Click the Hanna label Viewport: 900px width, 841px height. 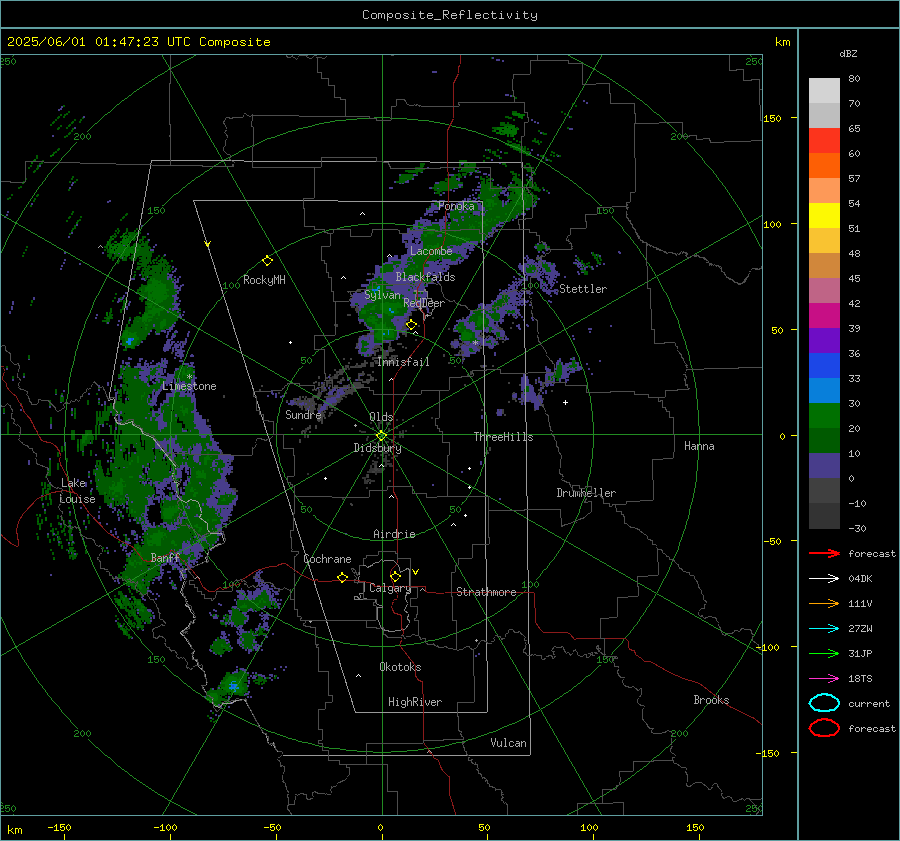point(699,446)
